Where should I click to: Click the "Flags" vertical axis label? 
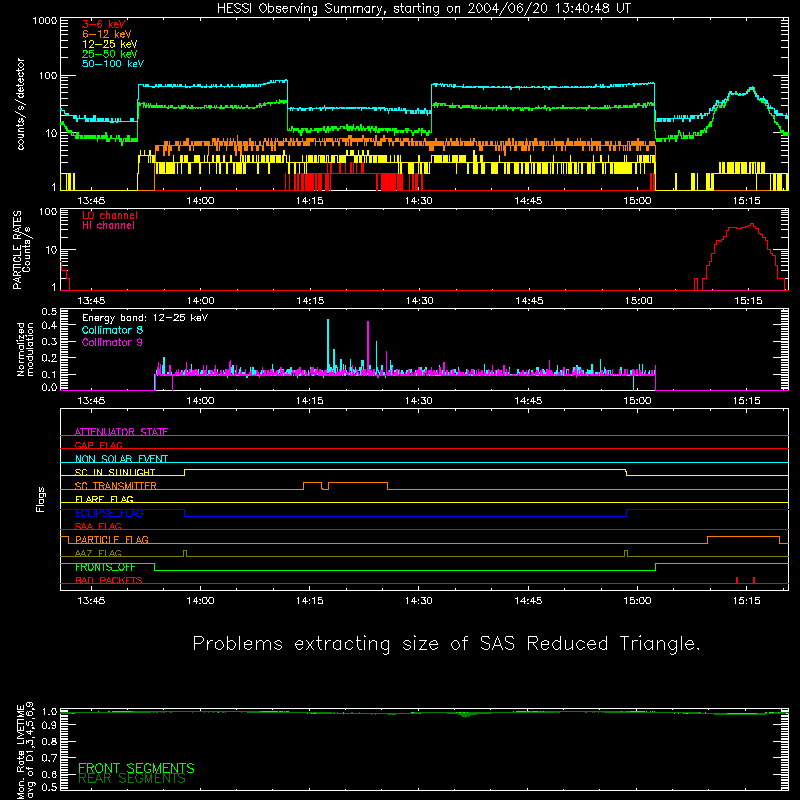(41, 499)
